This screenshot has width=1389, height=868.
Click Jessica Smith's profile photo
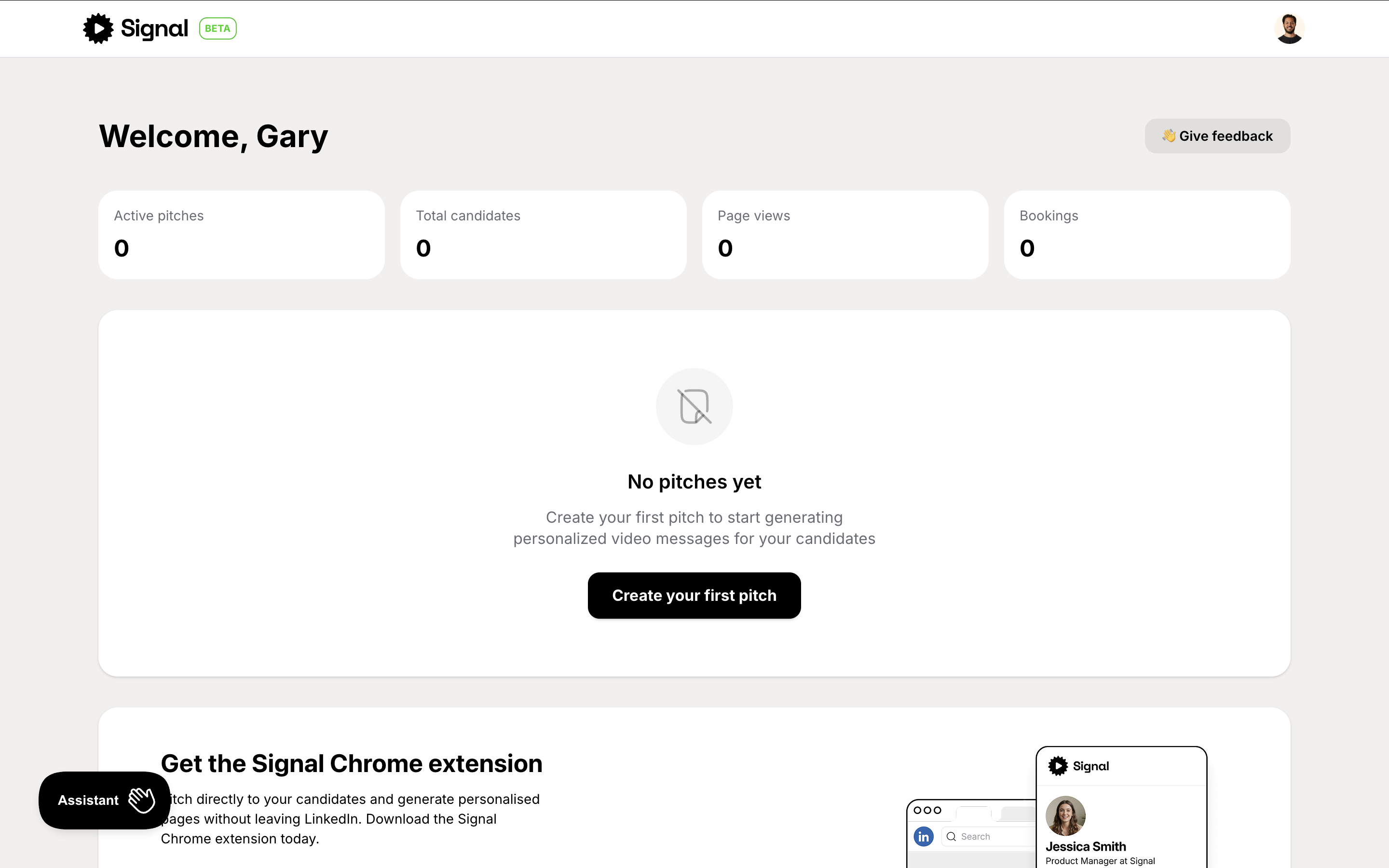(x=1065, y=815)
